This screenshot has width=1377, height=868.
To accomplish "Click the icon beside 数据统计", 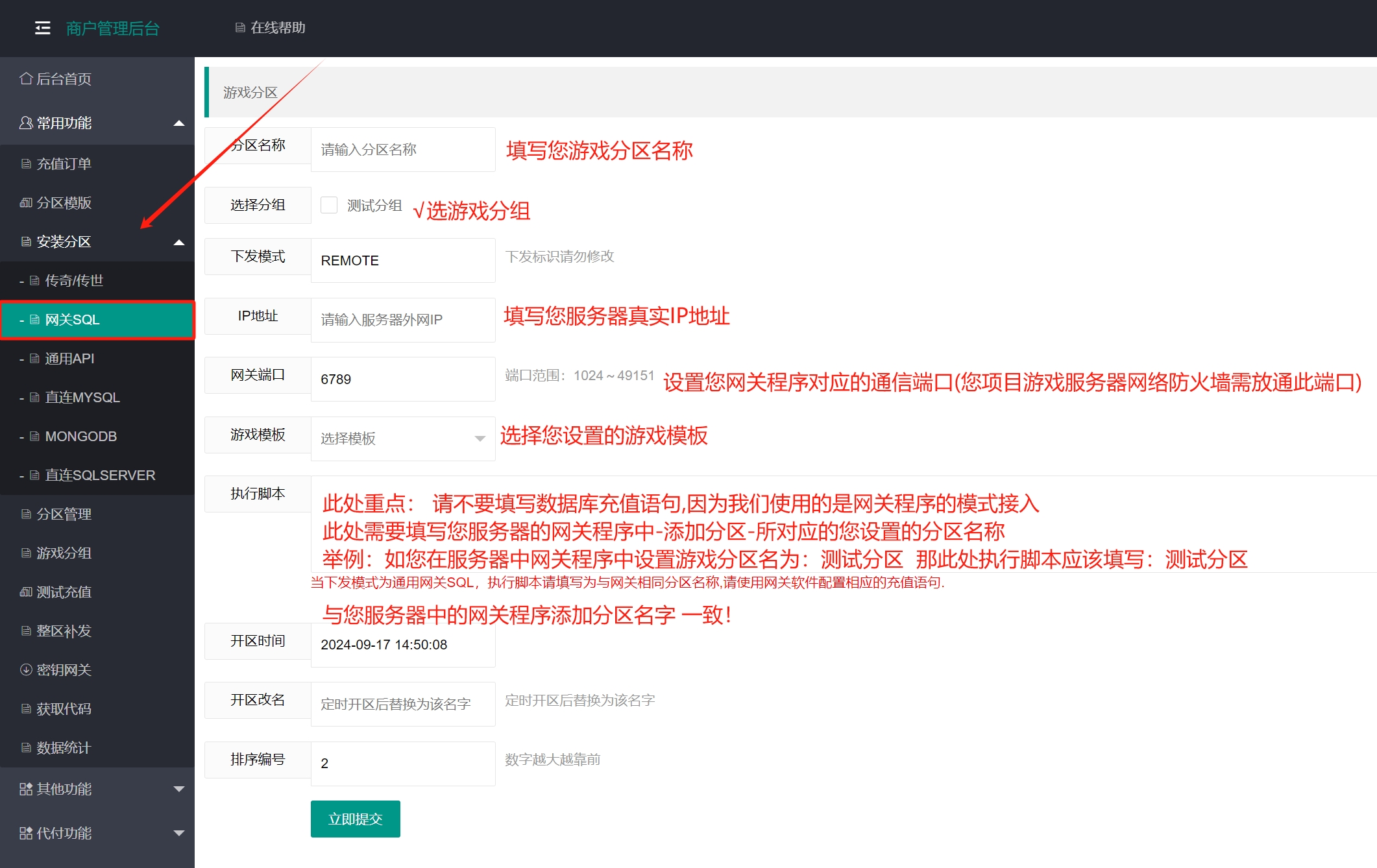I will 26,747.
